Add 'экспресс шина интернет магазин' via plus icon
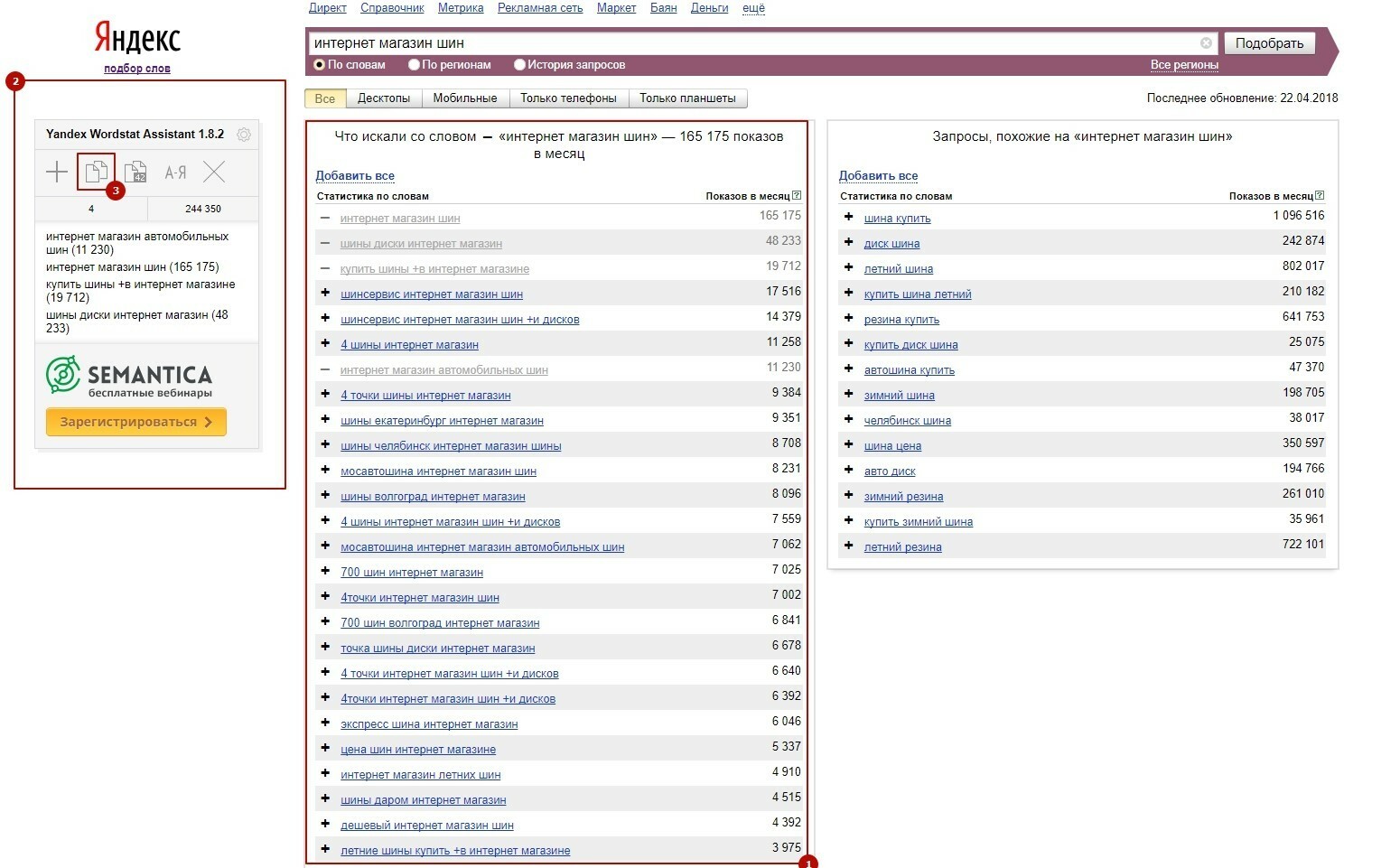 click(x=325, y=723)
